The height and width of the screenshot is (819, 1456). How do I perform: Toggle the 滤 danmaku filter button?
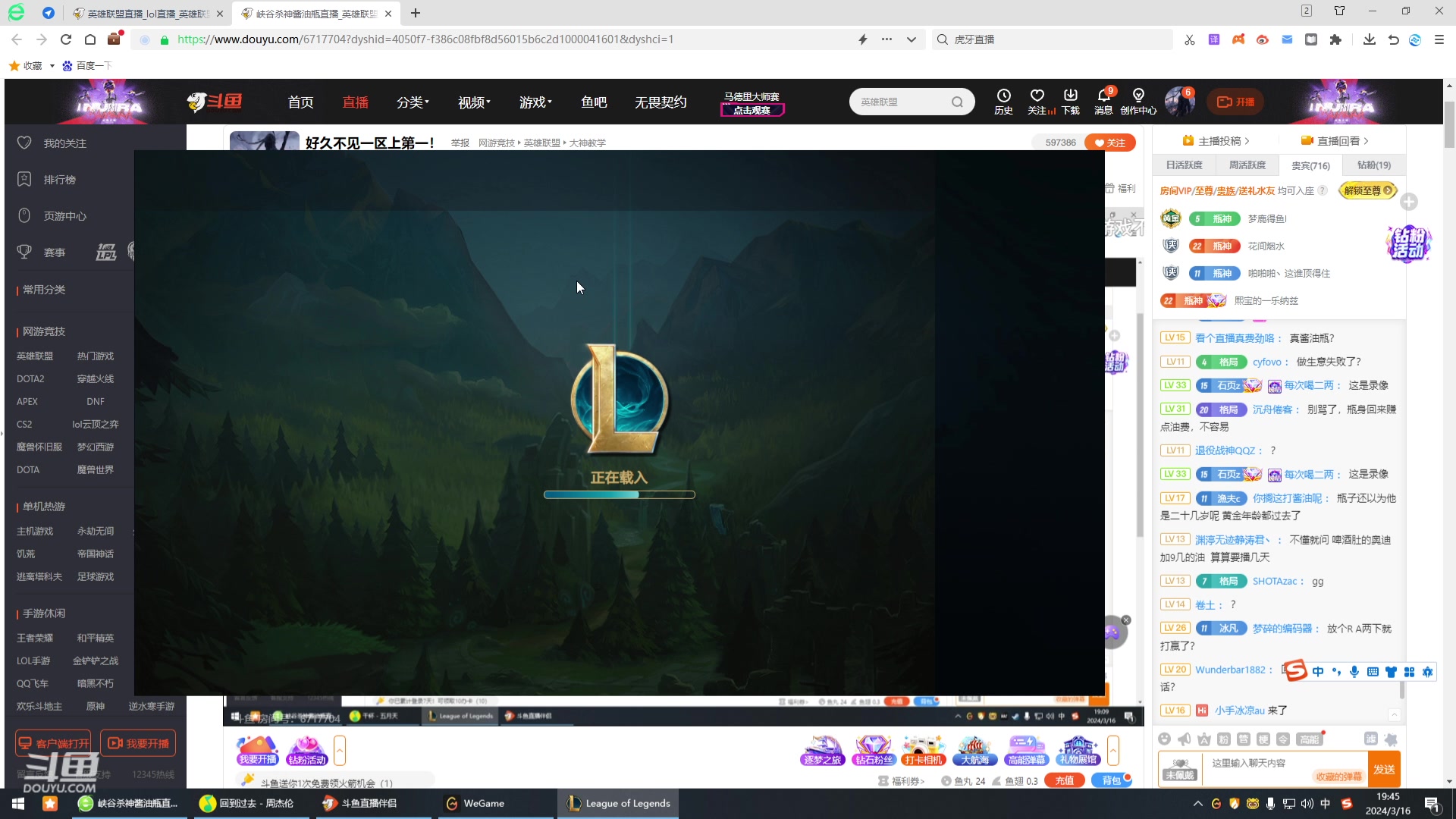[1371, 739]
